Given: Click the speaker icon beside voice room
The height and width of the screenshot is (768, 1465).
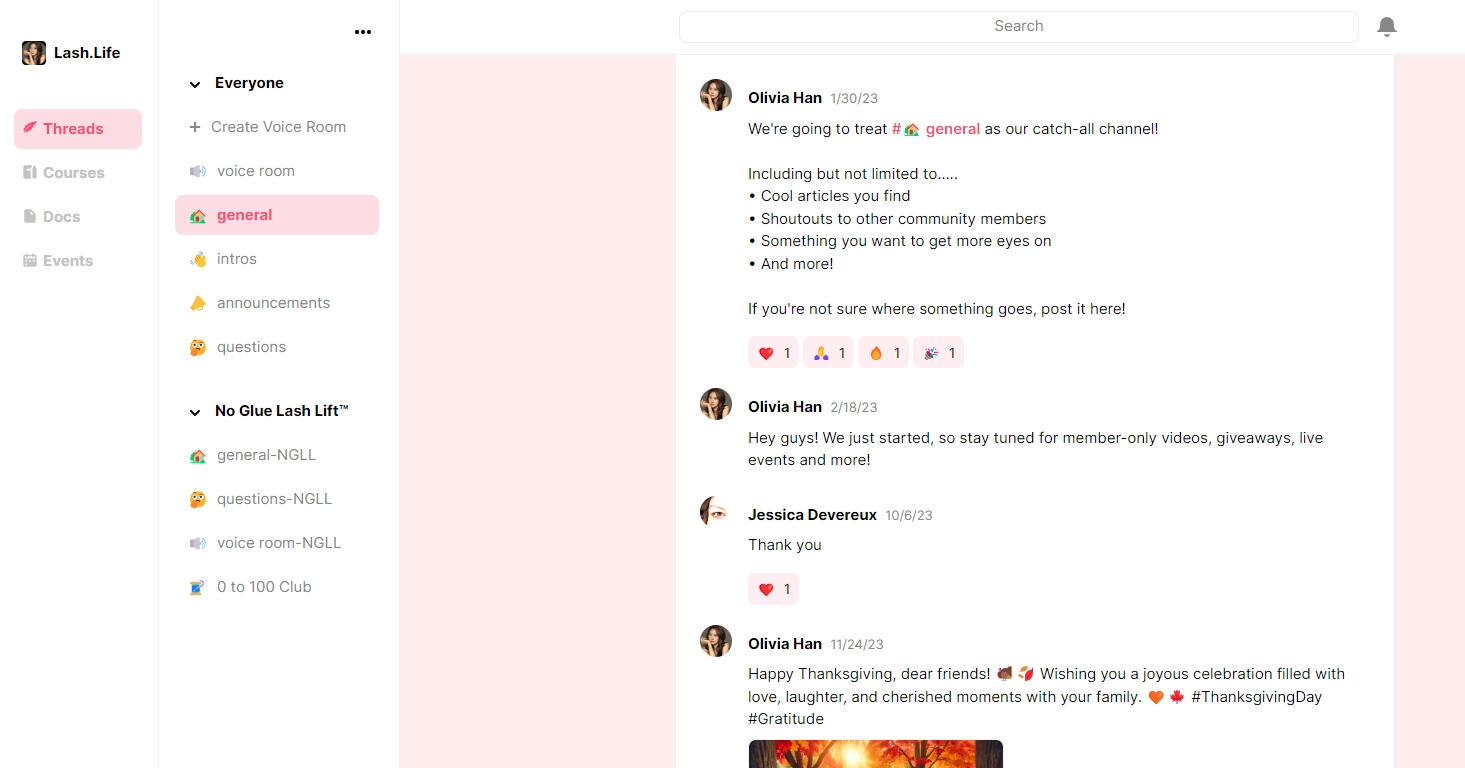Looking at the screenshot, I should coord(198,171).
